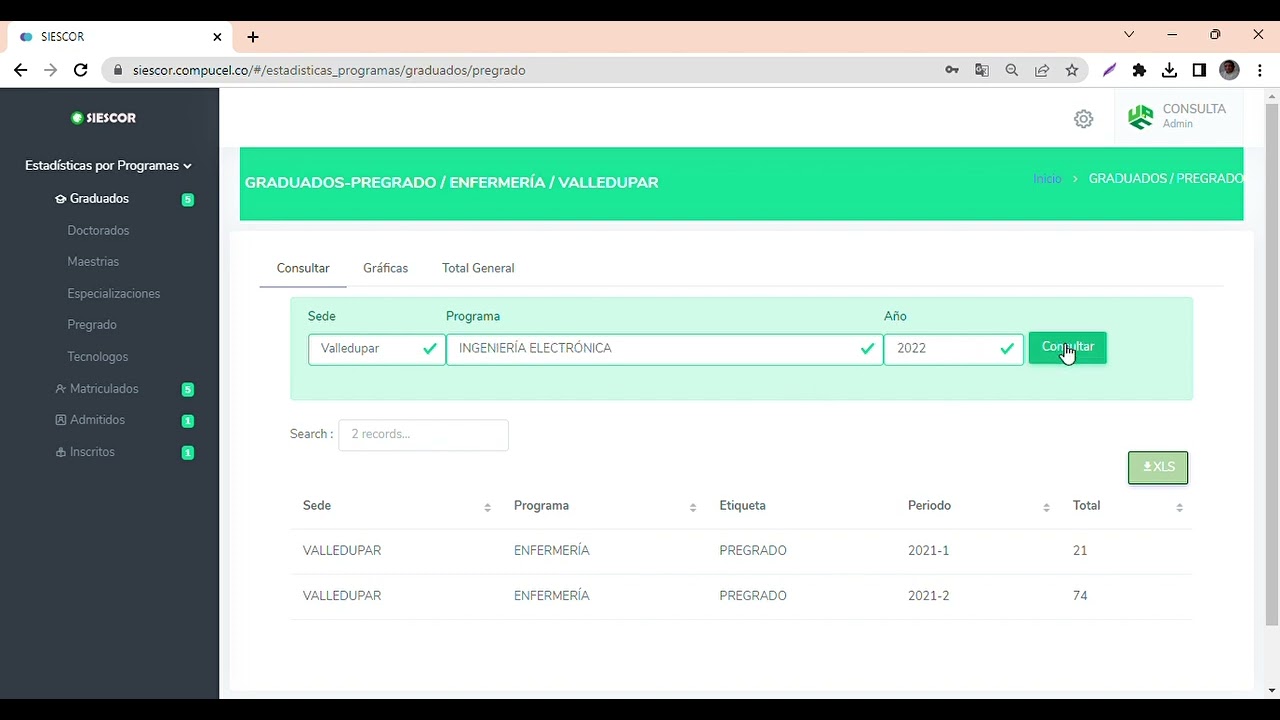Open the Sede dropdown showing Valledupar
This screenshot has width=1280, height=720.
pyautogui.click(x=377, y=349)
